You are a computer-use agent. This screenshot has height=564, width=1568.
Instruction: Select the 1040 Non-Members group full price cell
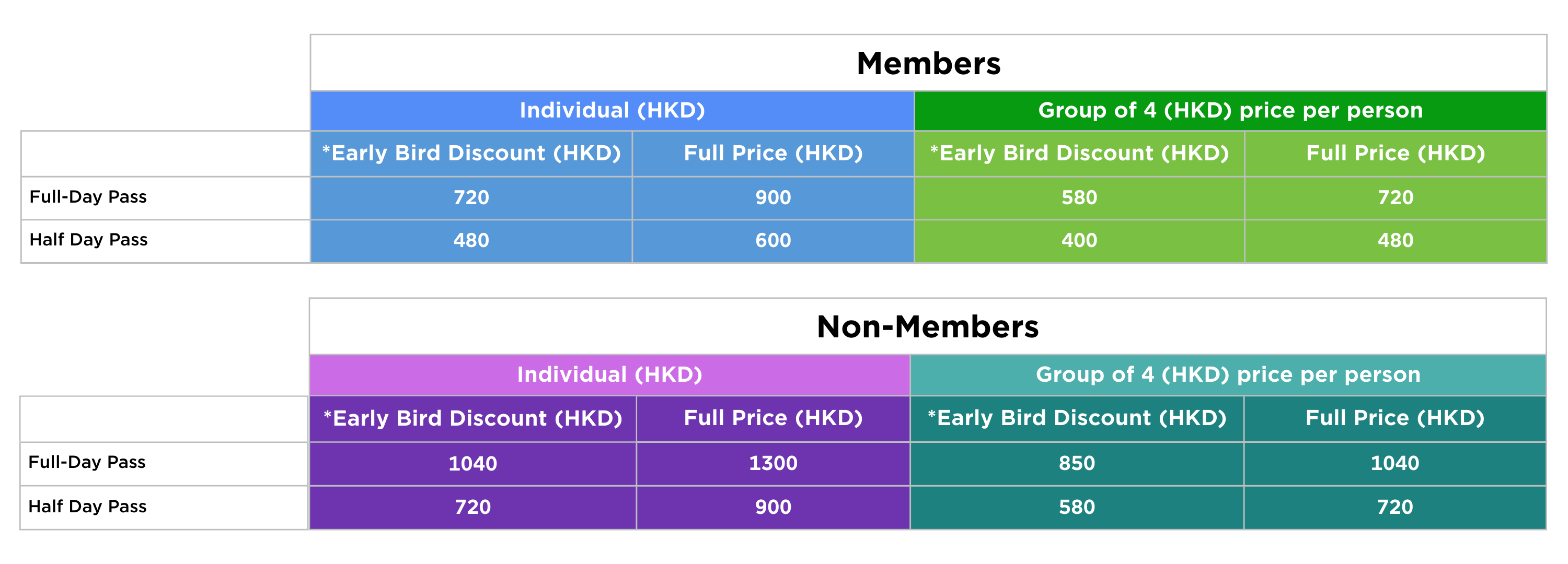[x=1394, y=464]
